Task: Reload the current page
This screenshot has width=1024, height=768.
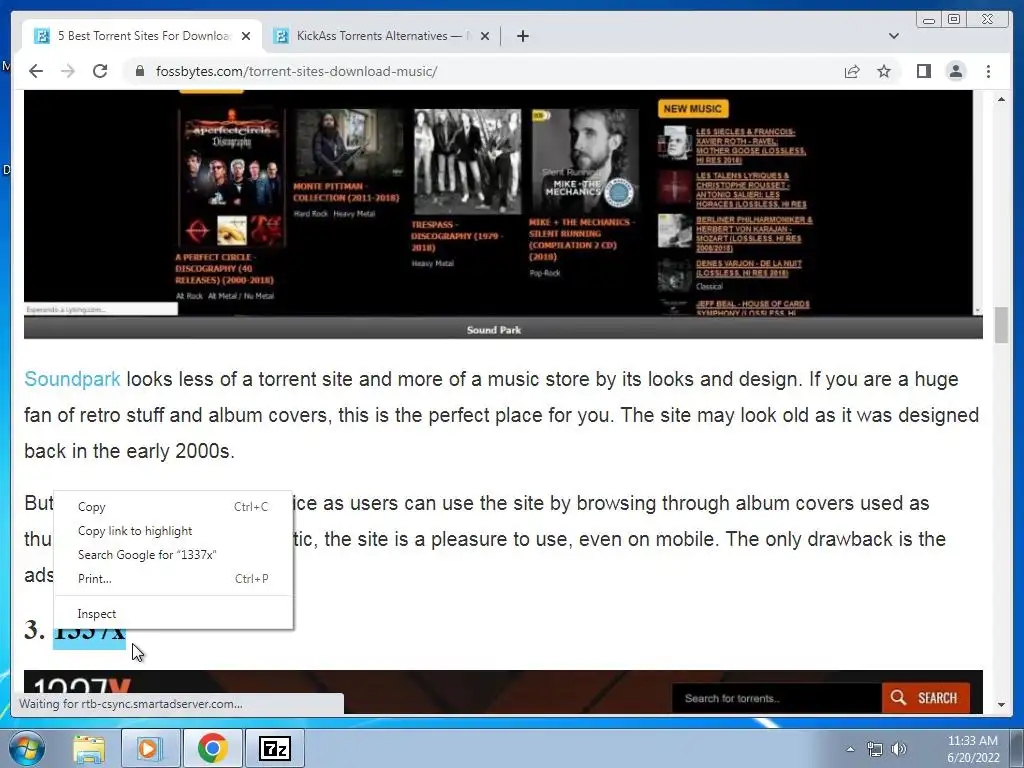Action: (x=100, y=71)
